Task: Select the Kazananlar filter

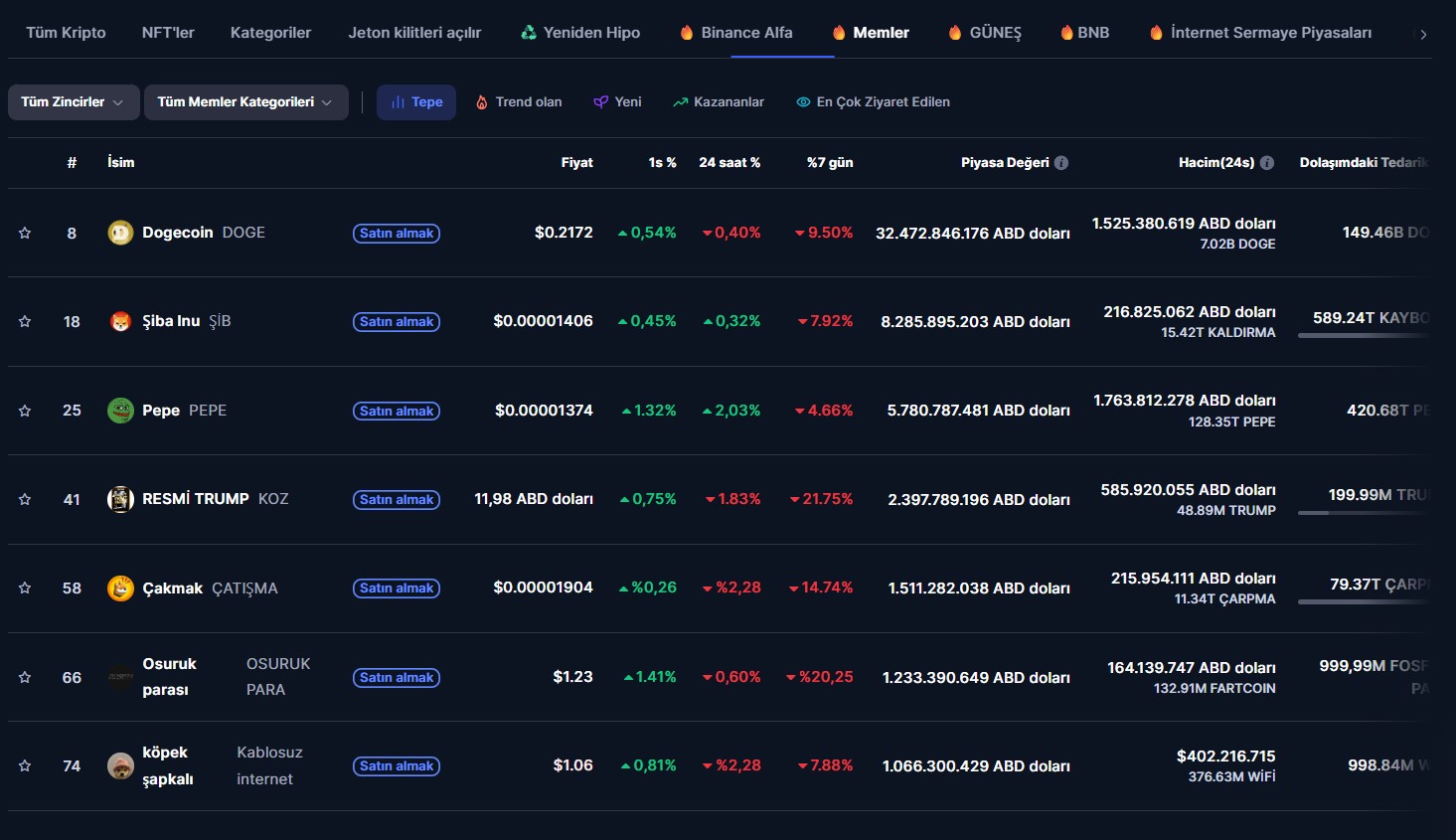Action: tap(719, 102)
